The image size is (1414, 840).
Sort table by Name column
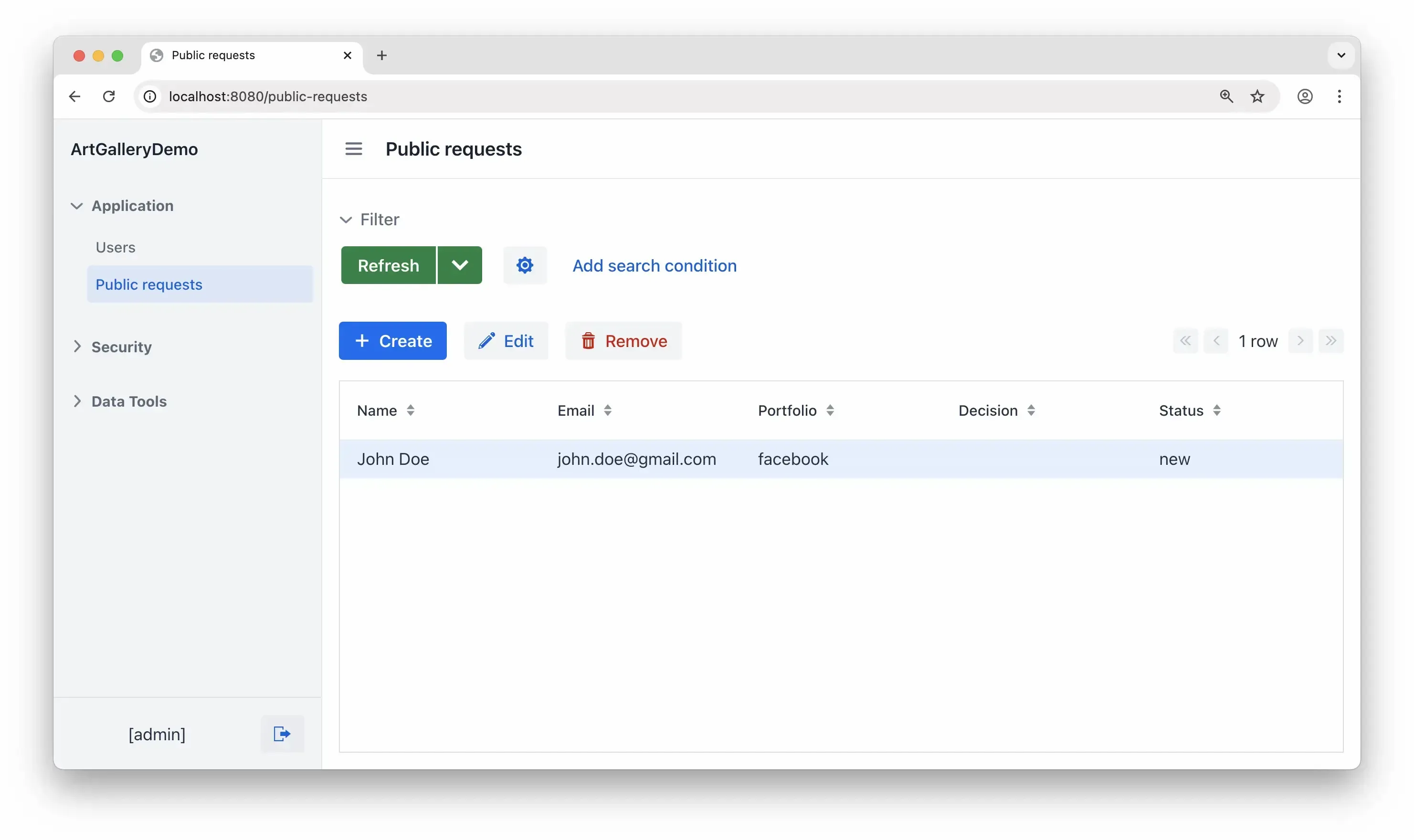point(411,410)
